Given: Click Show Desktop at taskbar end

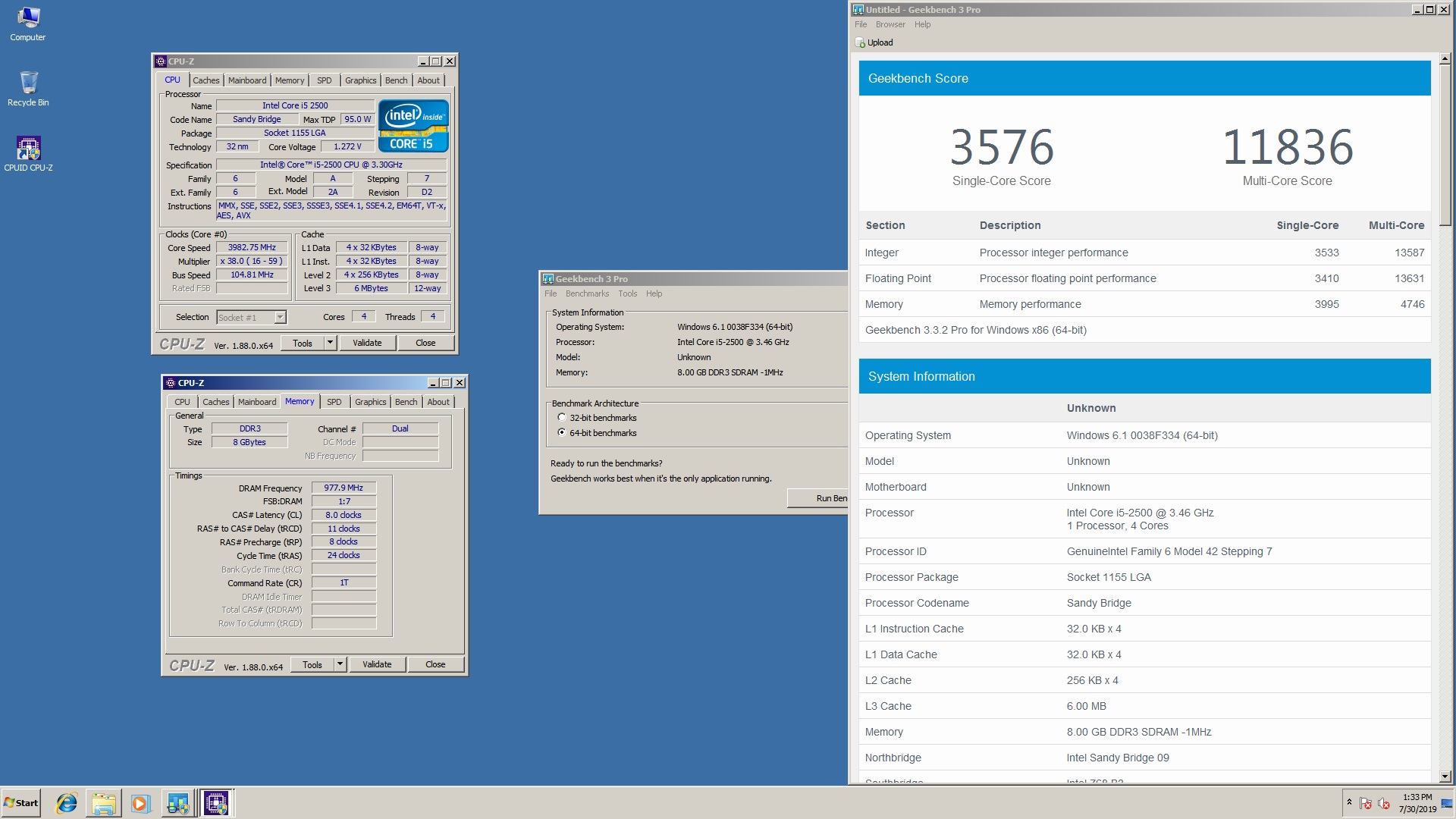Looking at the screenshot, I should 1447,803.
